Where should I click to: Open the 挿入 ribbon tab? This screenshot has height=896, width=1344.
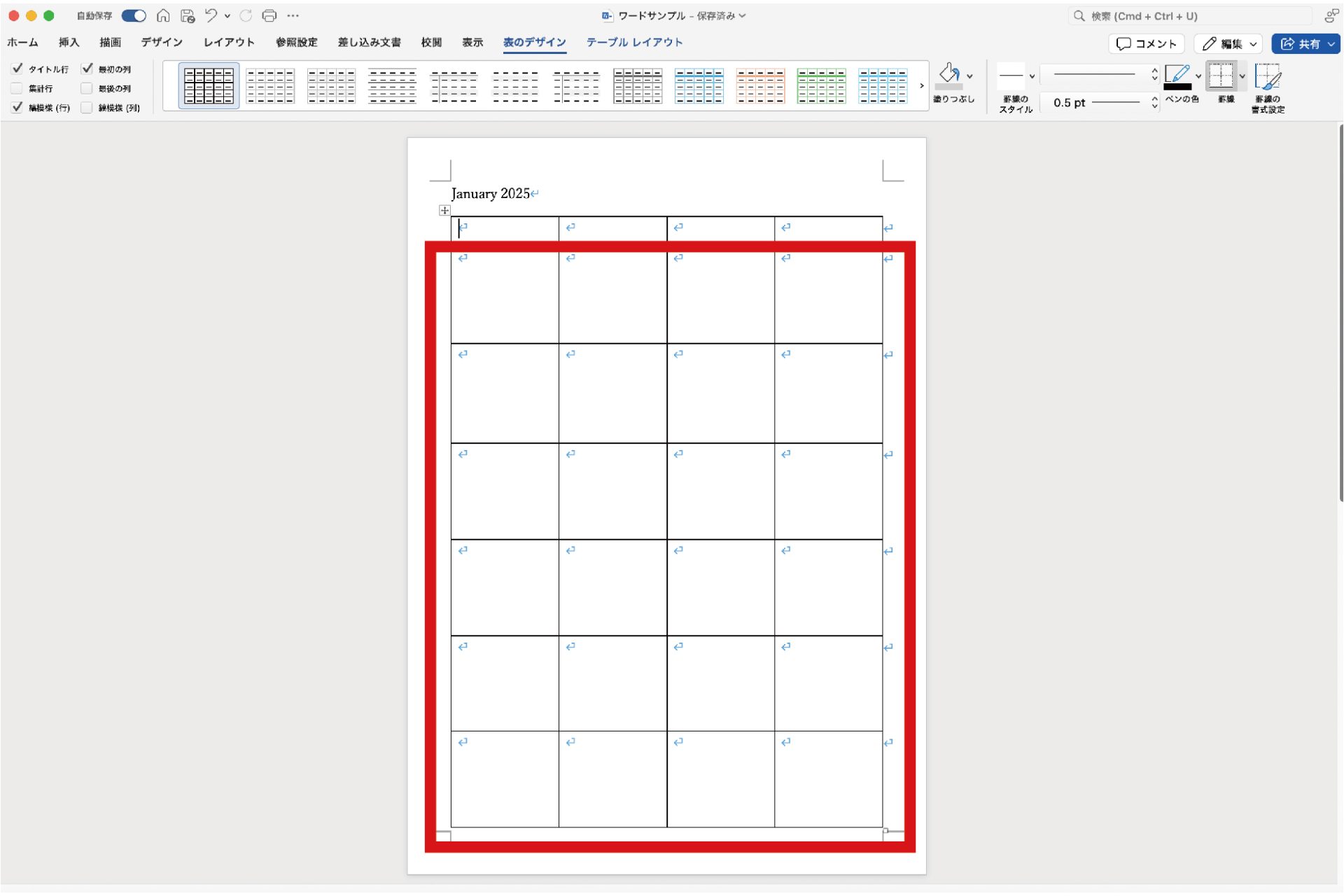[x=69, y=42]
